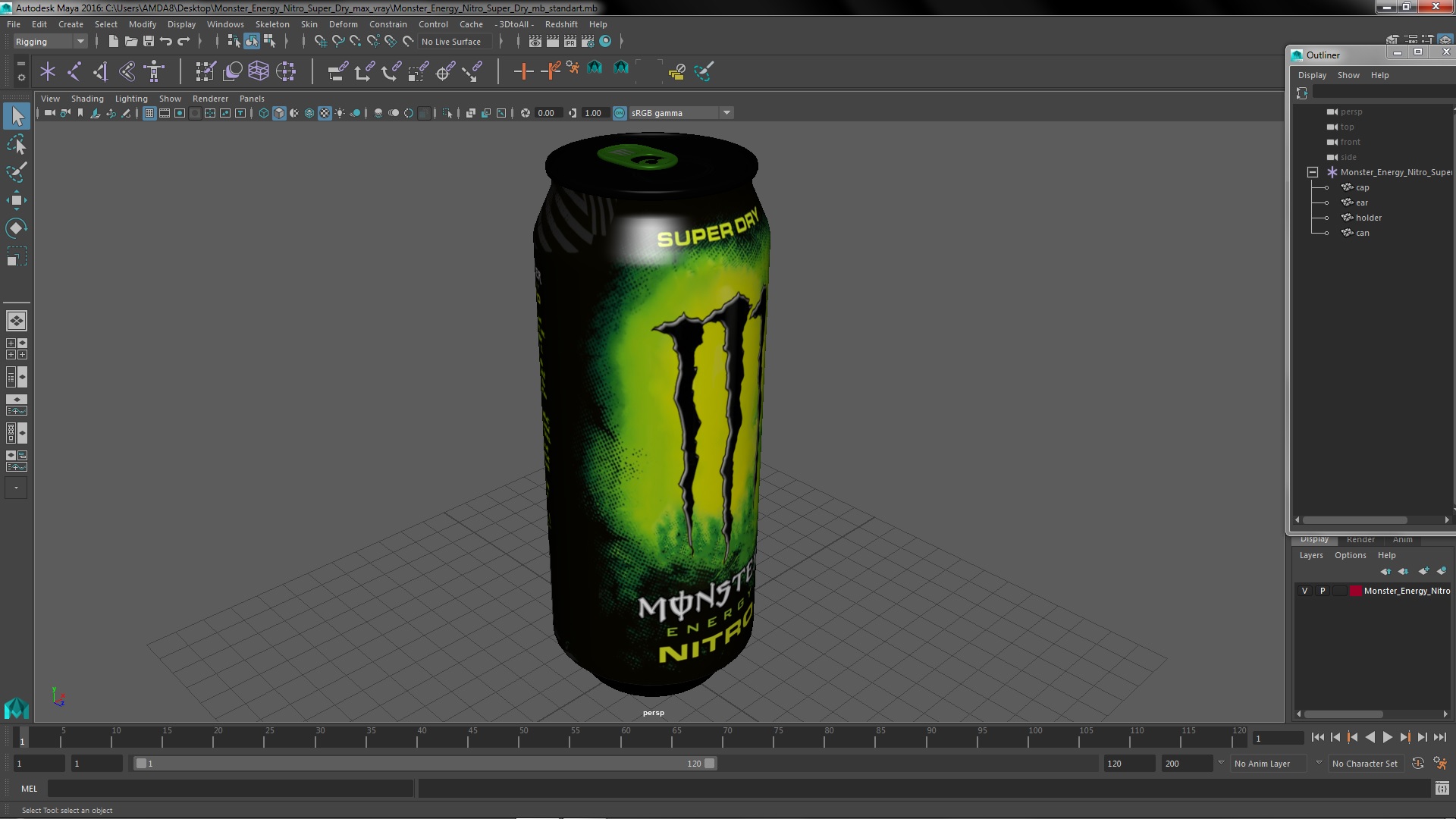Select the 'holder' node in Outliner
The image size is (1456, 819).
pos(1368,218)
